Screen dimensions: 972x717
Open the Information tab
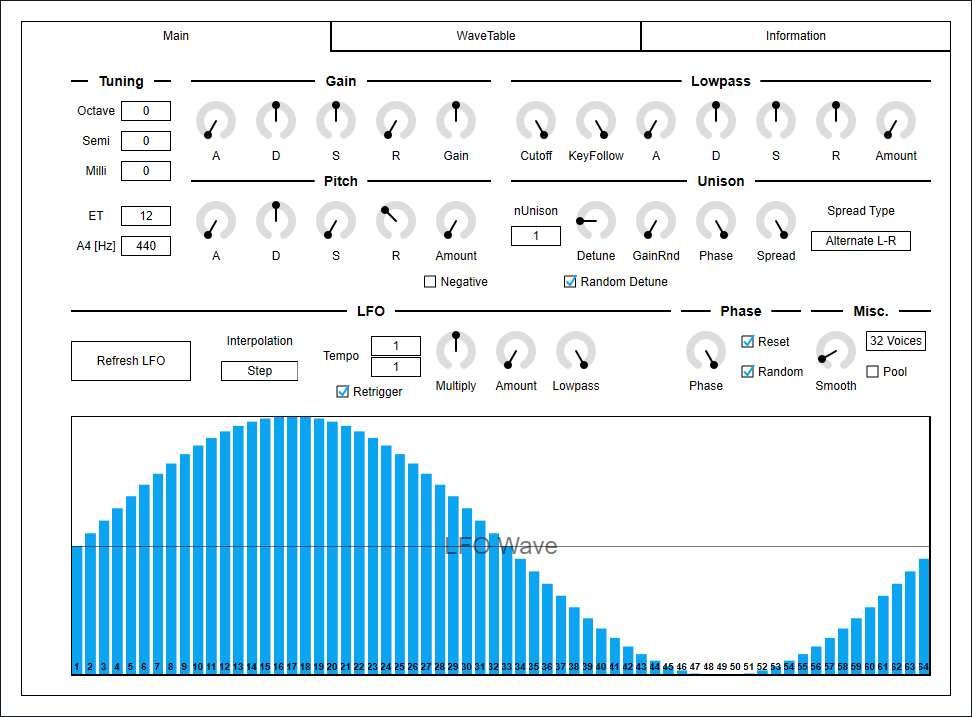(795, 36)
